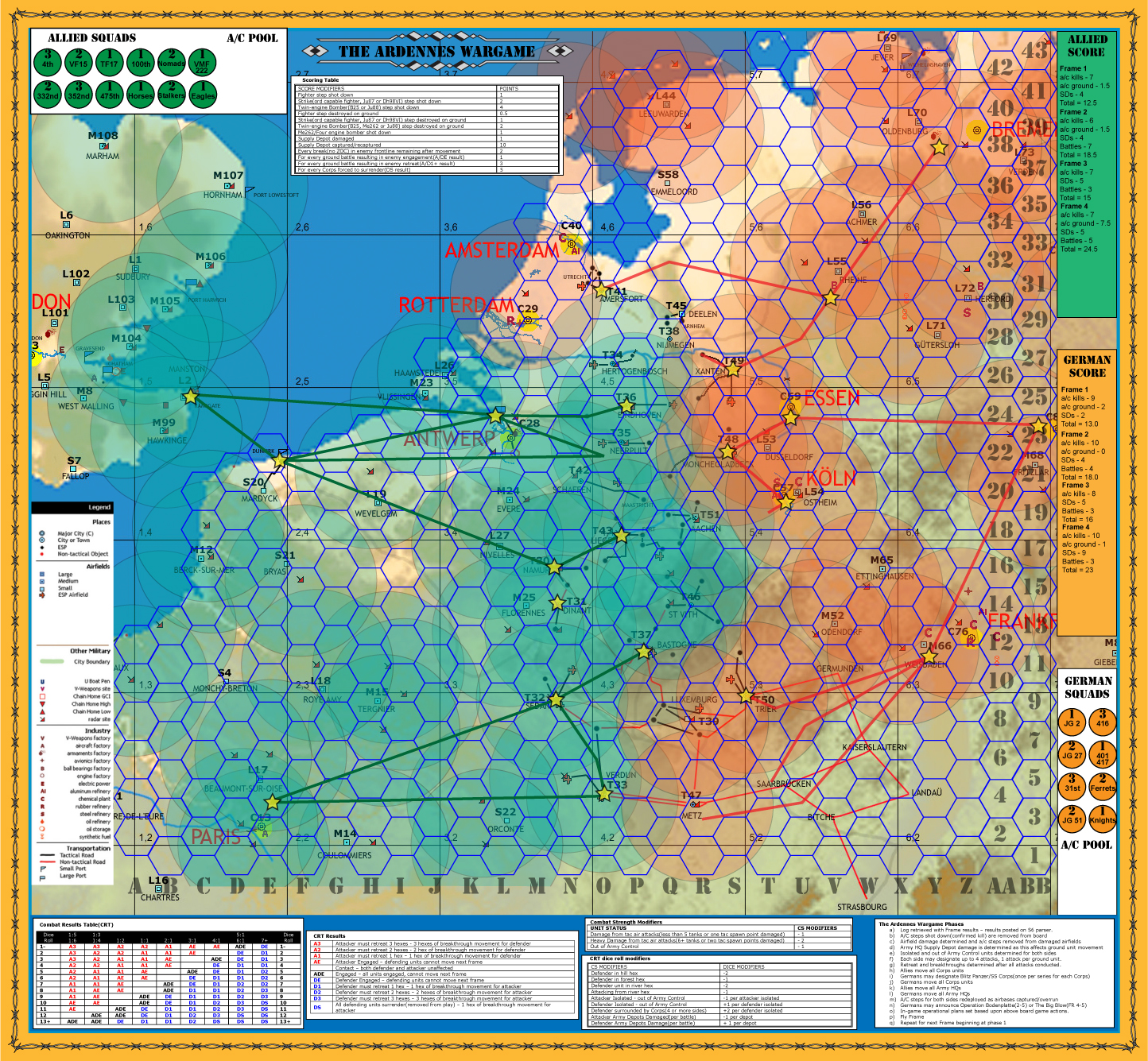Click the yellow star at Liege T43
Viewport: 1148px width, 1061px height.
tap(622, 536)
